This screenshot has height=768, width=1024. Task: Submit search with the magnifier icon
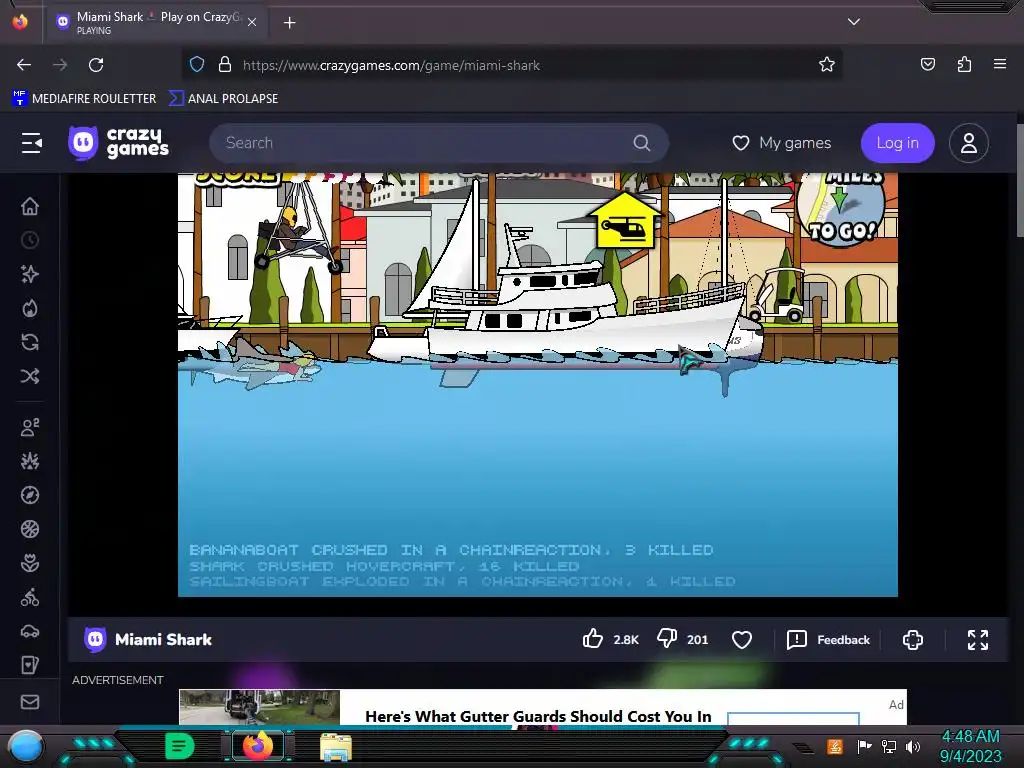pos(642,143)
